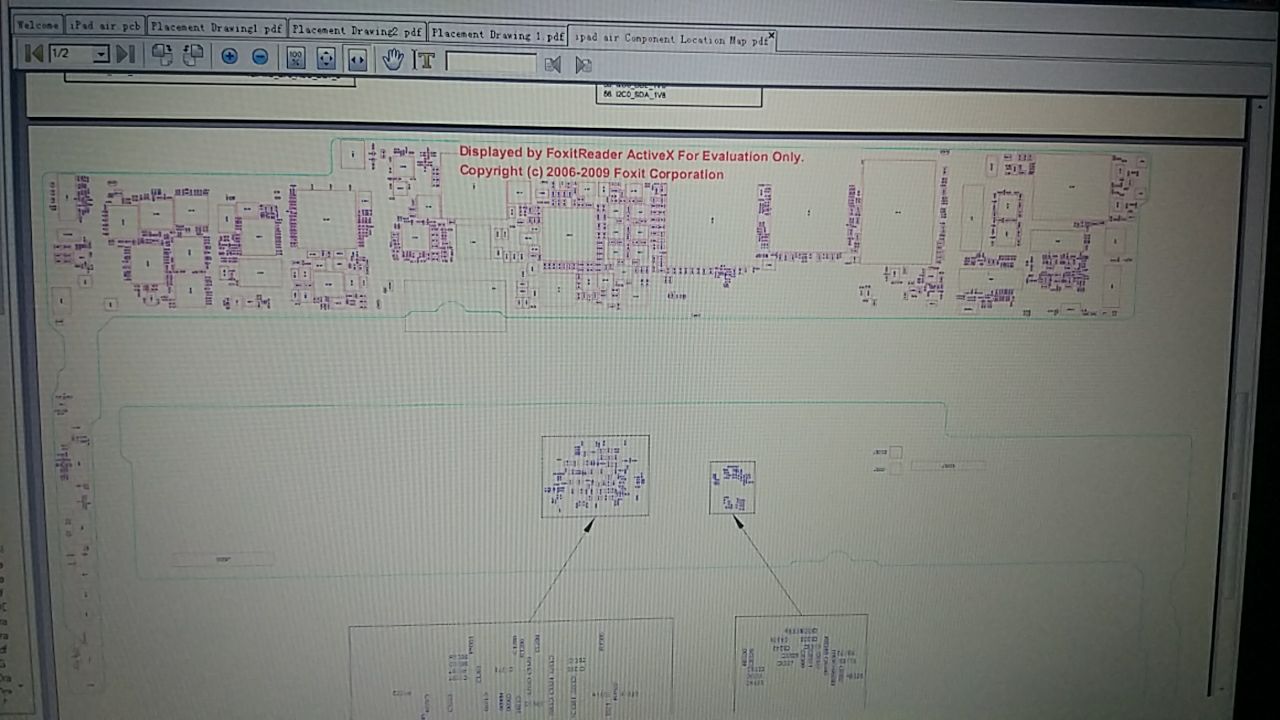This screenshot has width=1280, height=720.
Task: Zoom out with the minus icon
Action: pos(260,57)
